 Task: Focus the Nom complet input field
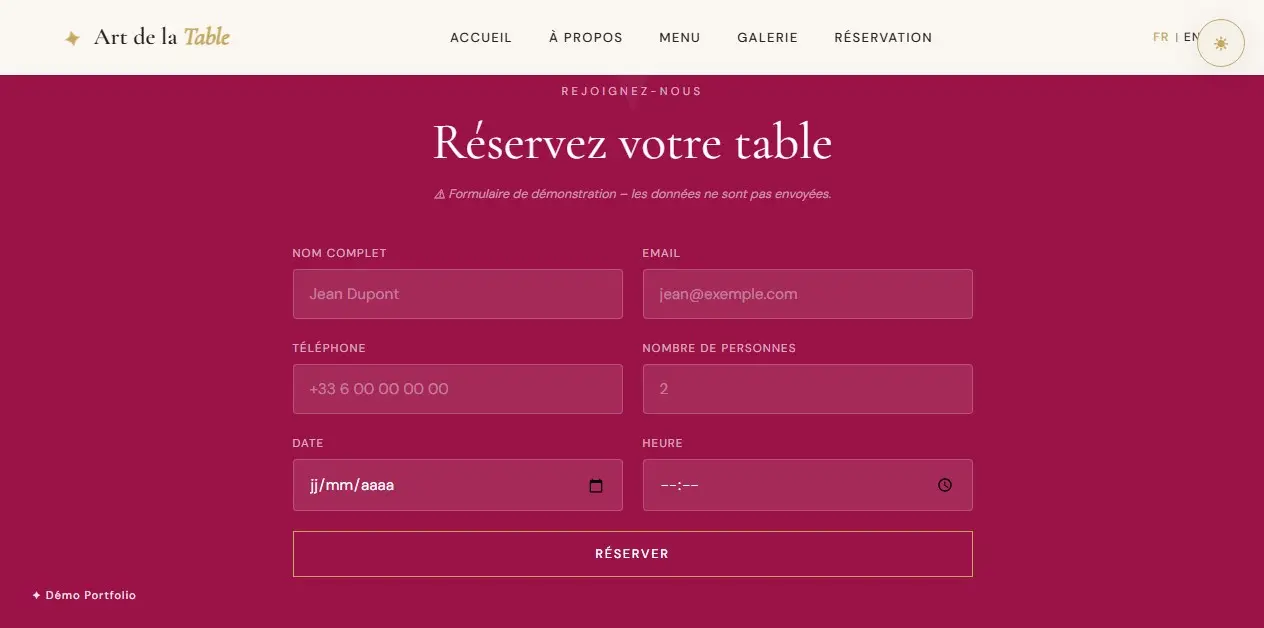(457, 294)
